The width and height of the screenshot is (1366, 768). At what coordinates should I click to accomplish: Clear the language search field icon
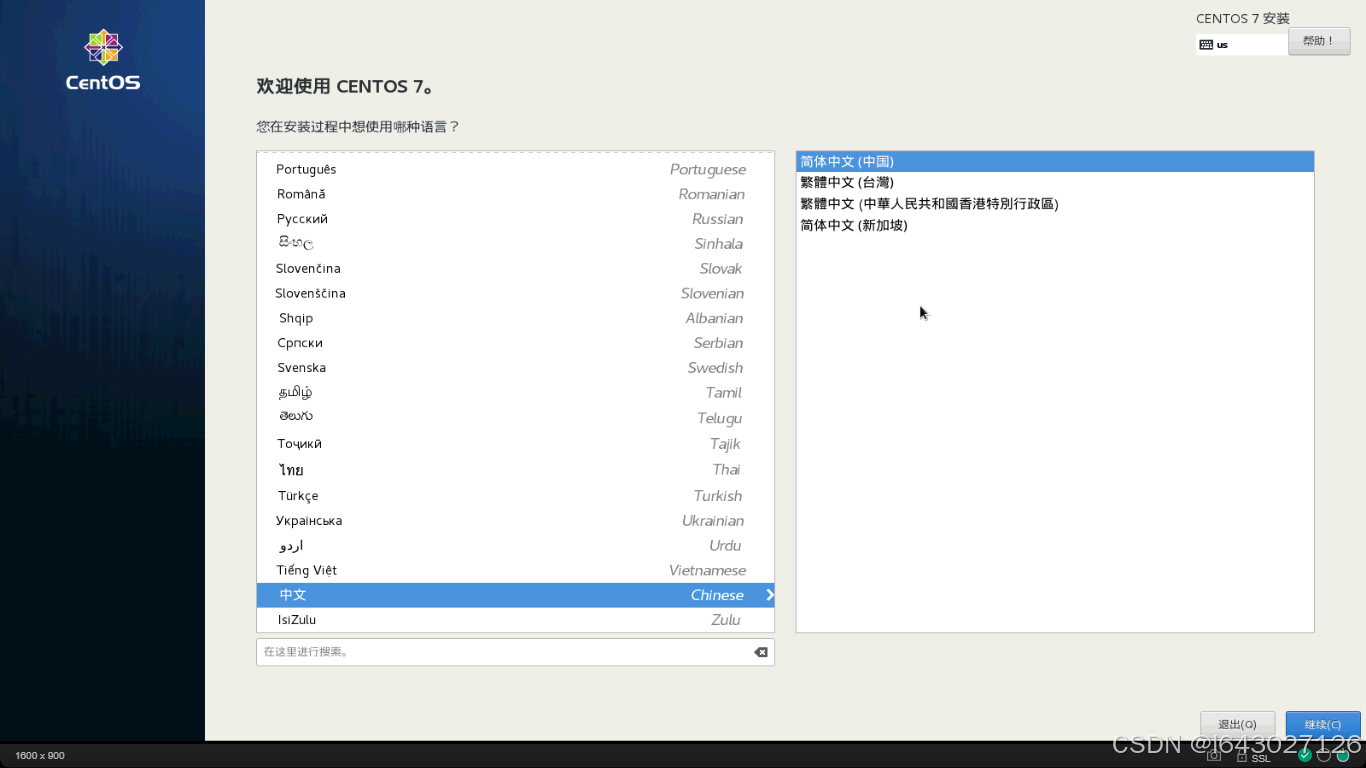click(761, 652)
